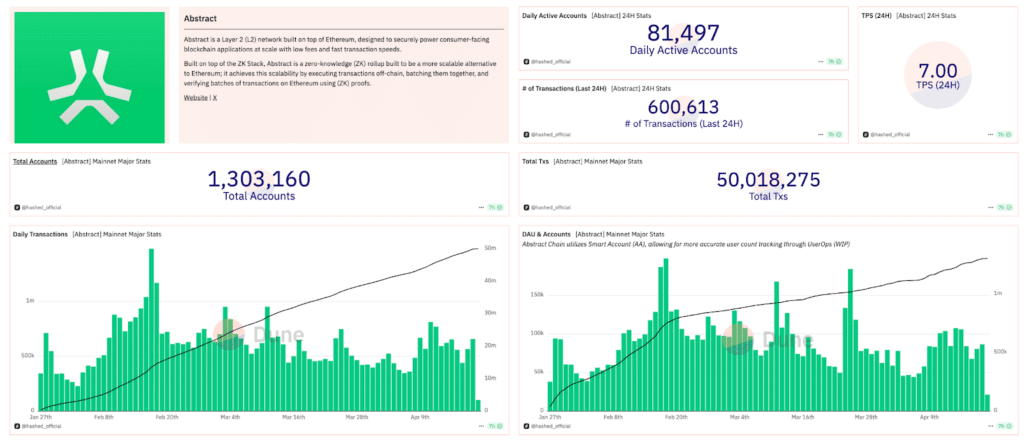Screen dimensions: 1024x441
Task: Open the three-dot menu on Total Txs widget
Action: point(991,207)
